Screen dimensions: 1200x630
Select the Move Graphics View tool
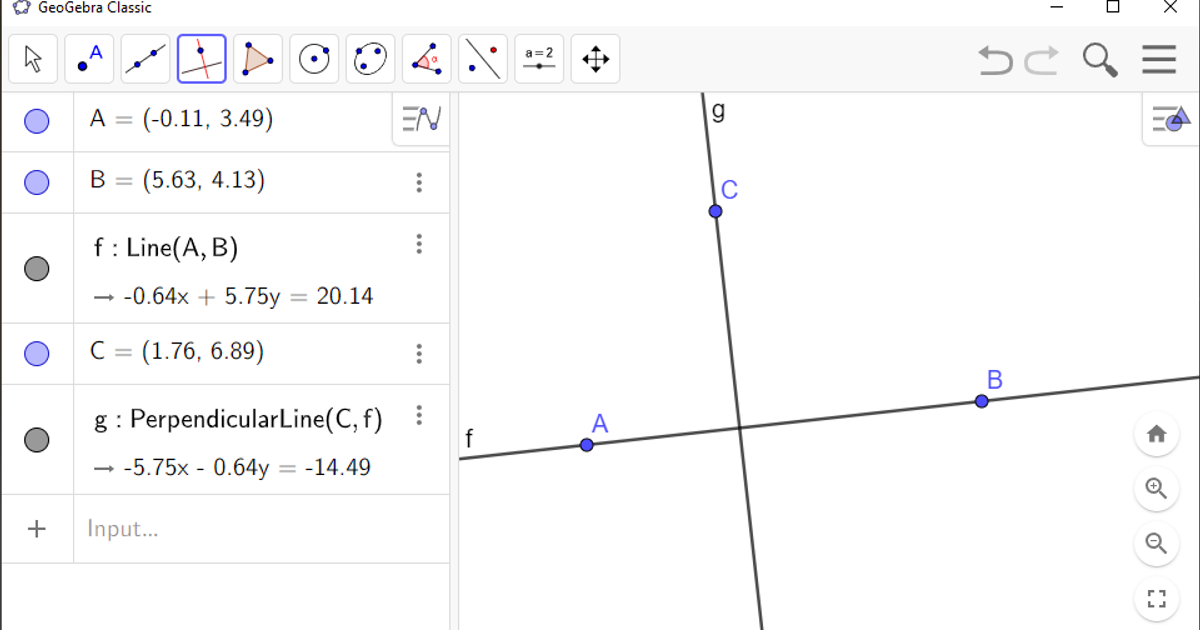pos(595,59)
